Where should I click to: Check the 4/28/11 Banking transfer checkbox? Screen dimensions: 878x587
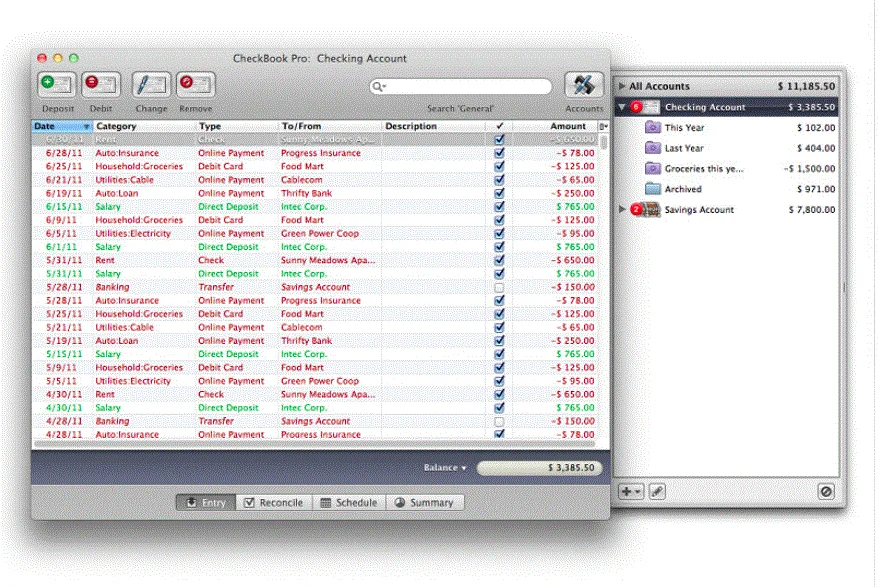click(499, 421)
